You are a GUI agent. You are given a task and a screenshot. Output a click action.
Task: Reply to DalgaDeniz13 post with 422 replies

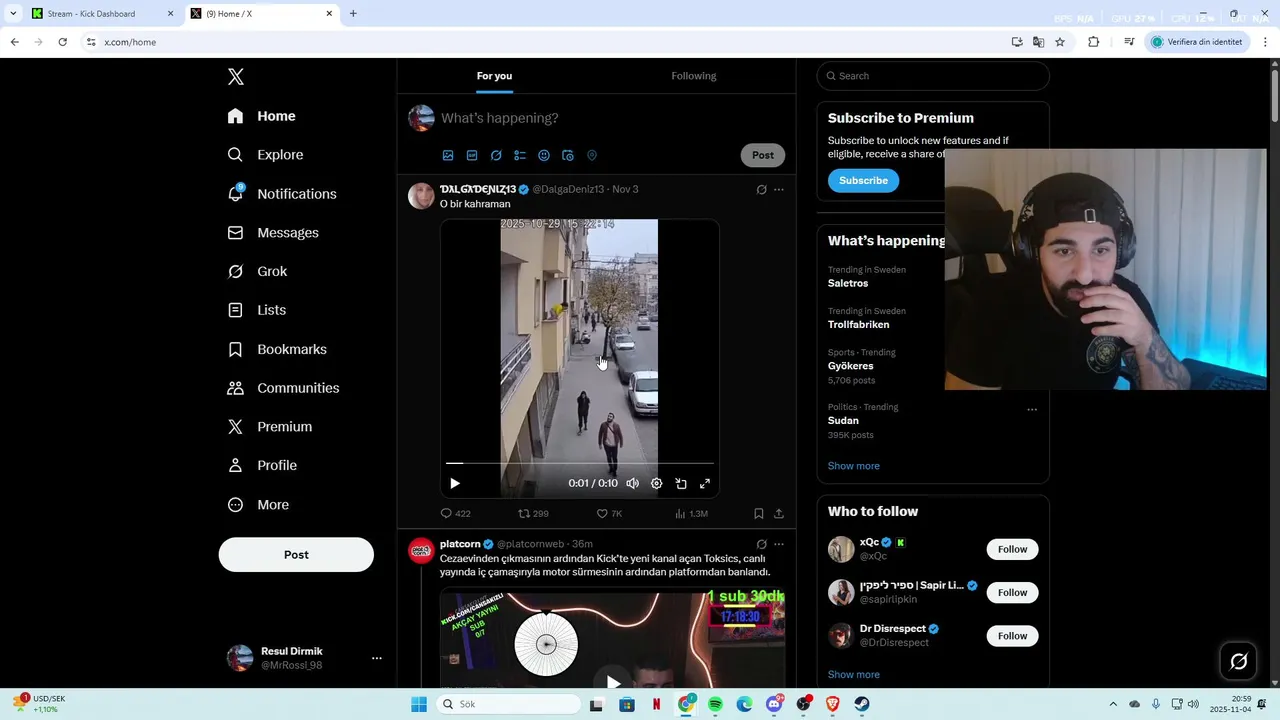click(x=455, y=514)
